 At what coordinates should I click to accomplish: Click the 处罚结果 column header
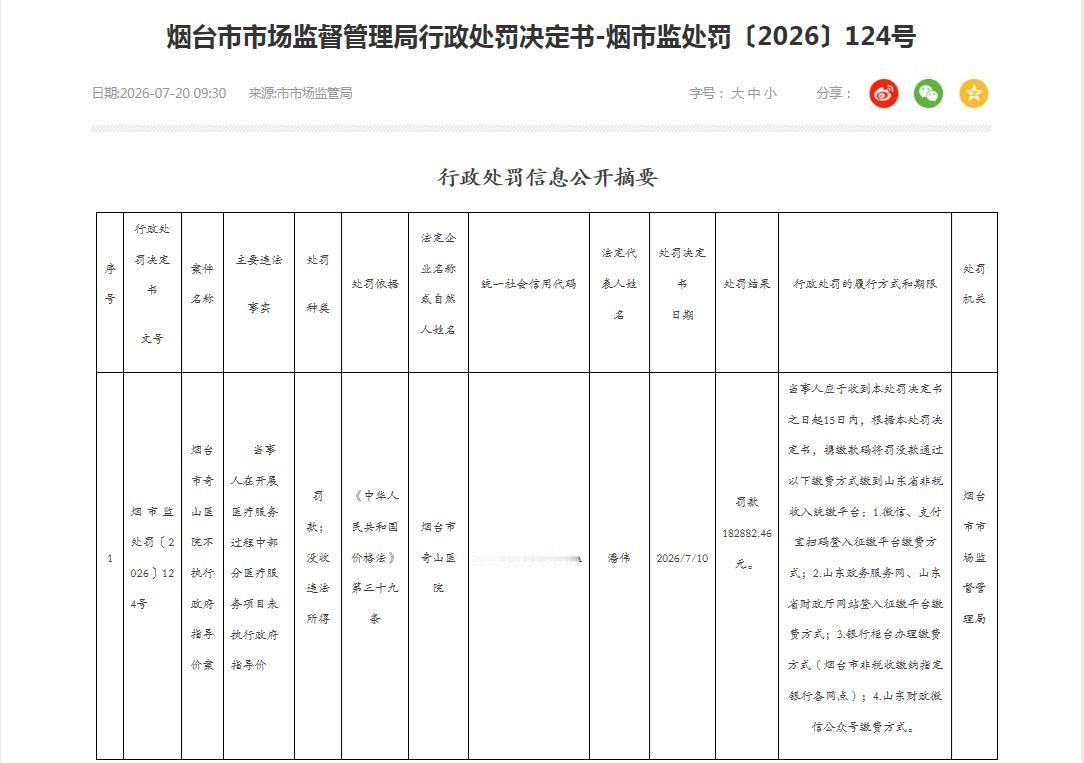pos(747,292)
